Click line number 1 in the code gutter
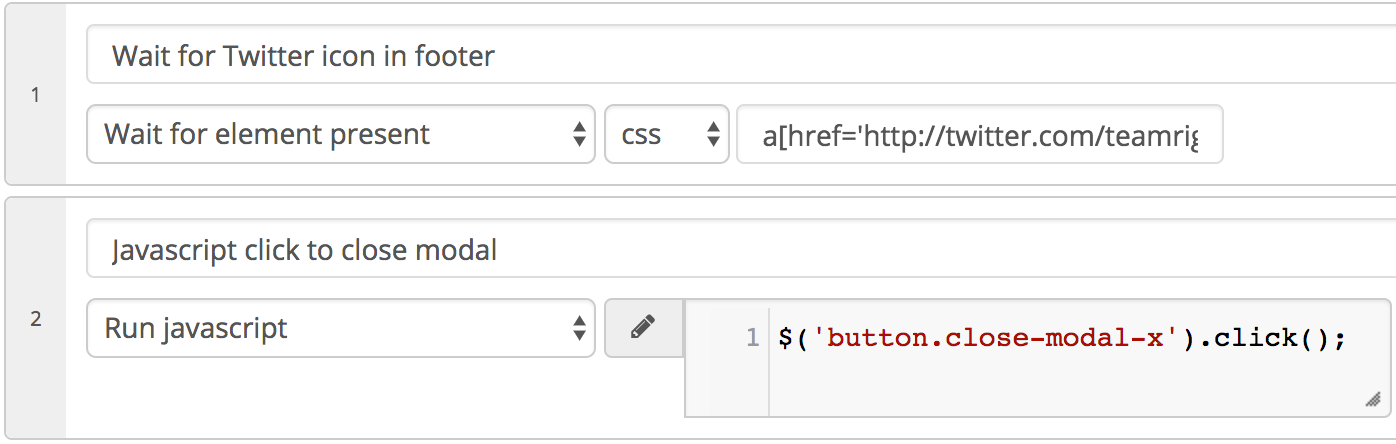1396x444 pixels. click(x=753, y=338)
